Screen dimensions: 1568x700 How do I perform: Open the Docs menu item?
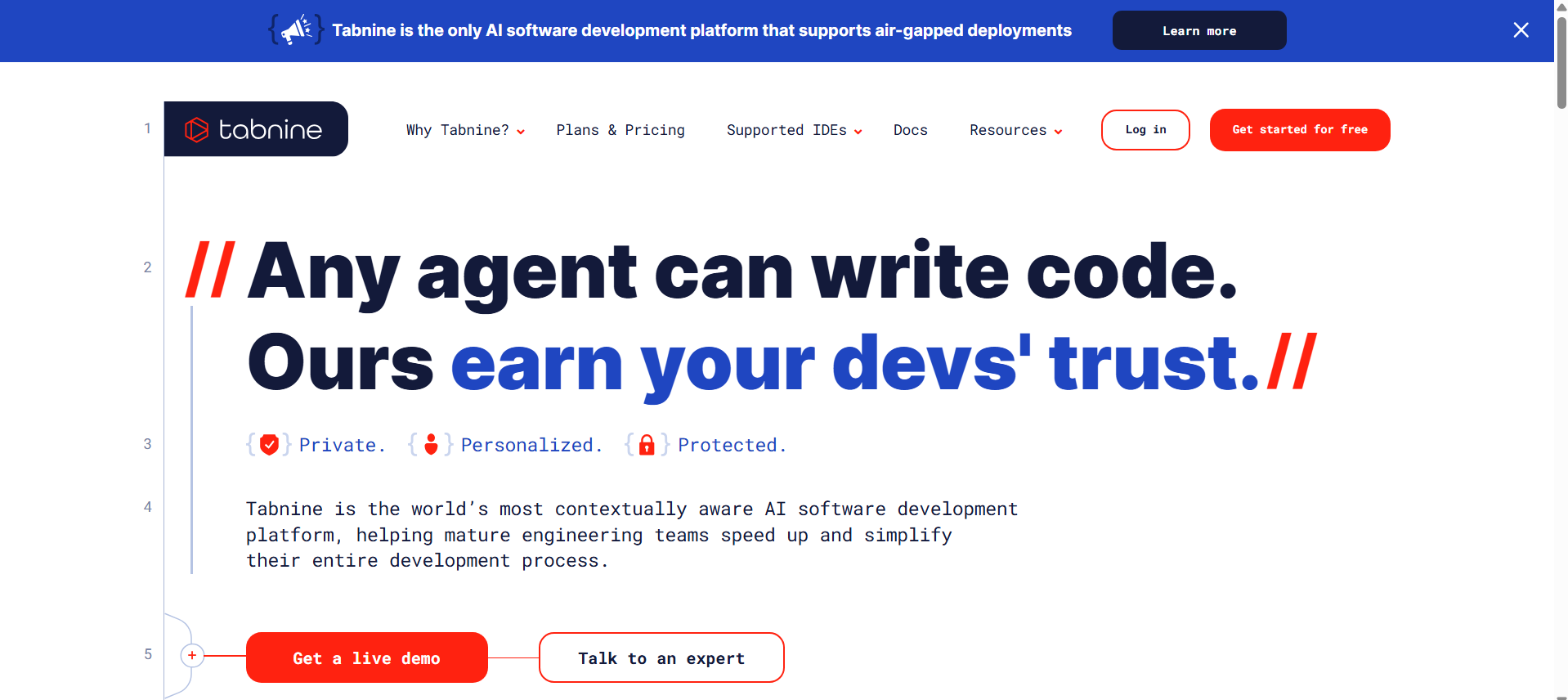[910, 130]
